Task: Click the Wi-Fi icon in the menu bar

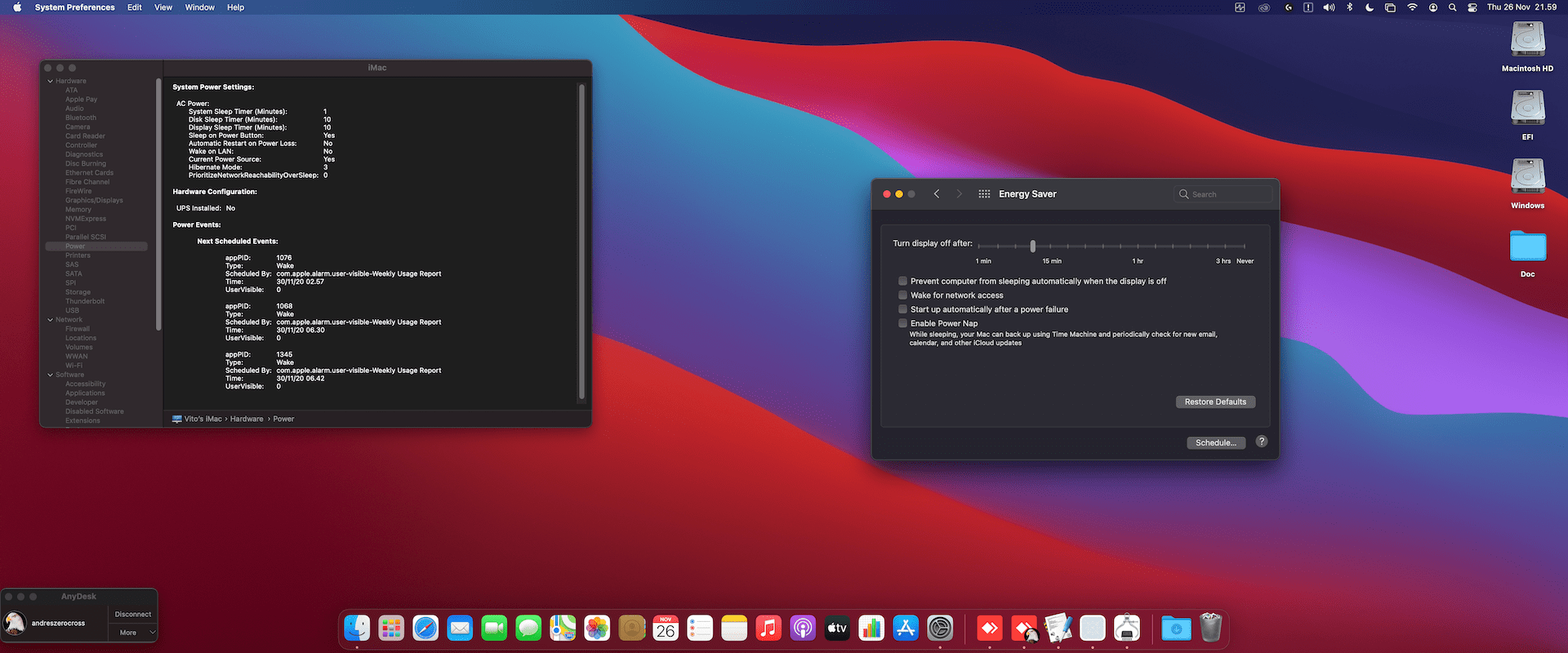Action: (1412, 7)
